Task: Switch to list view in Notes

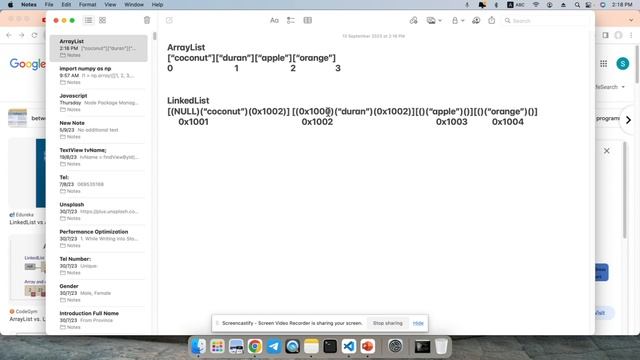Action: coord(88,20)
